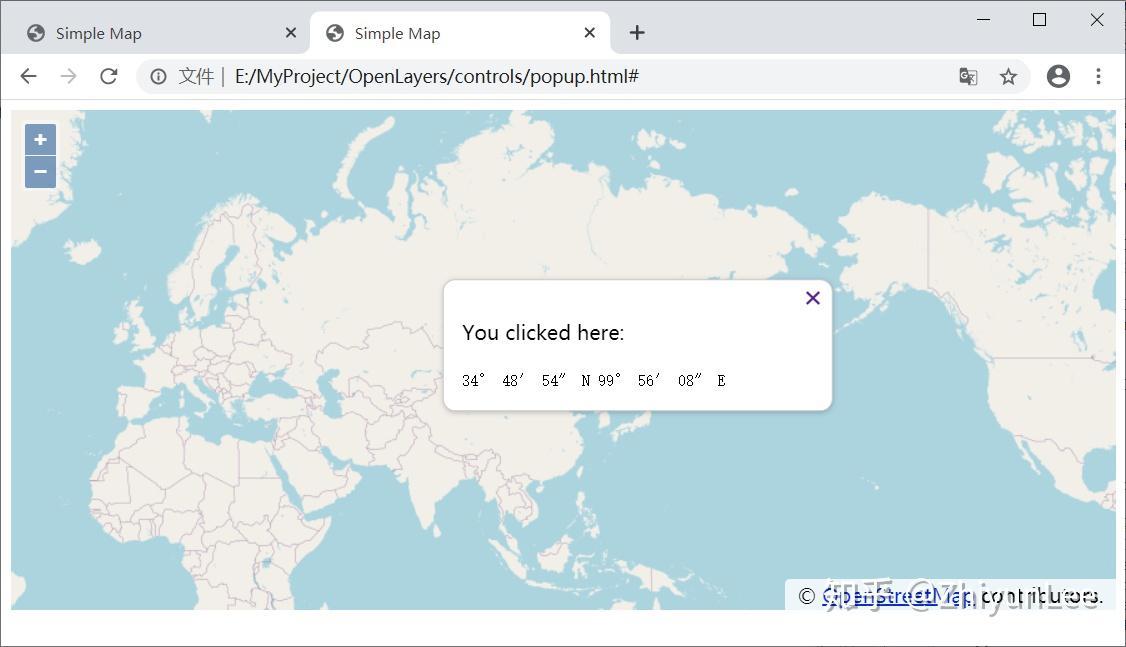Click the translate page icon in address bar
Viewport: 1126px width, 647px height.
tap(967, 76)
